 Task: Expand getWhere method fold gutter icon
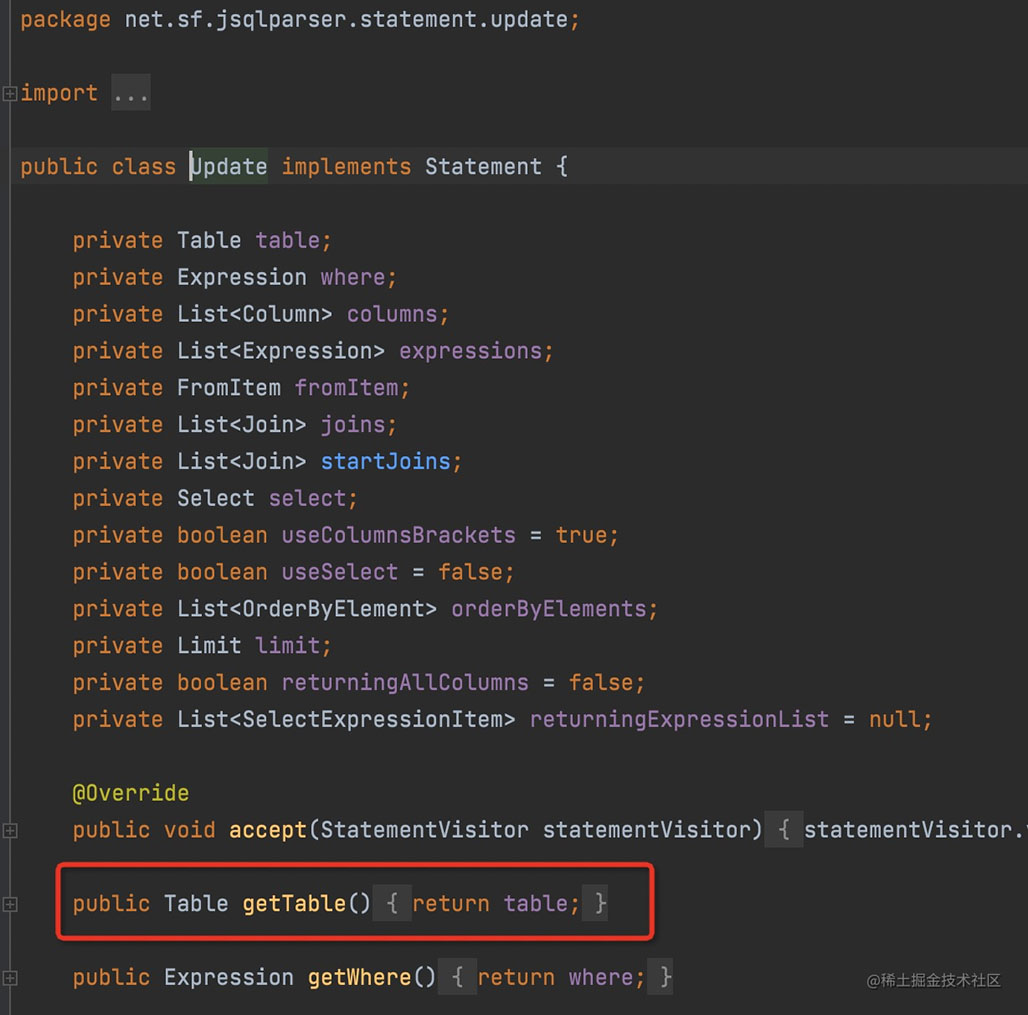[x=9, y=977]
